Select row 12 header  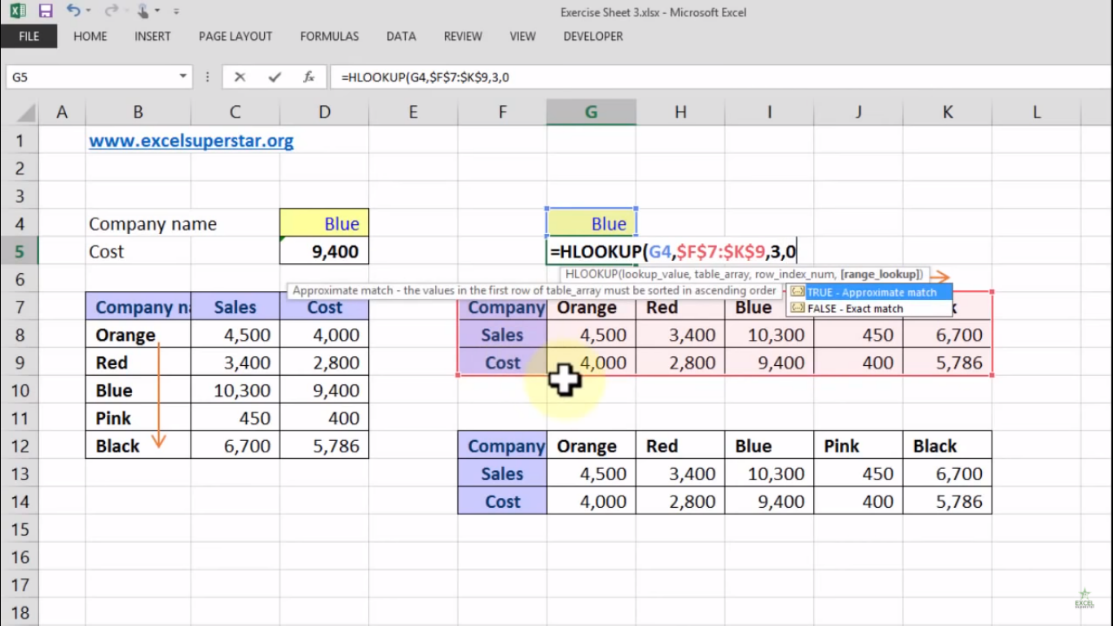click(19, 446)
